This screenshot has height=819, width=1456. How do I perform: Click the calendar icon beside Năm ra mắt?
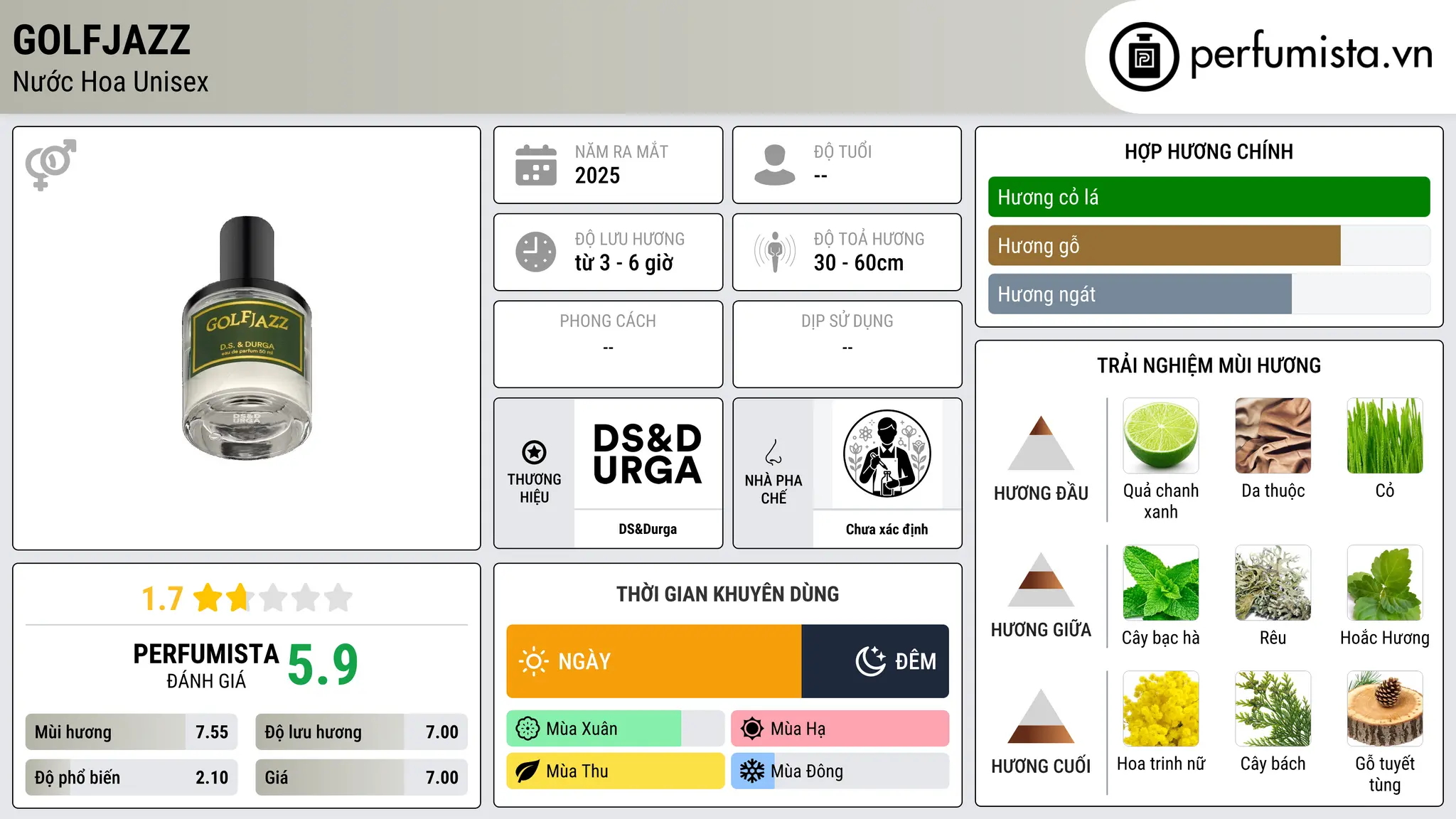[536, 165]
